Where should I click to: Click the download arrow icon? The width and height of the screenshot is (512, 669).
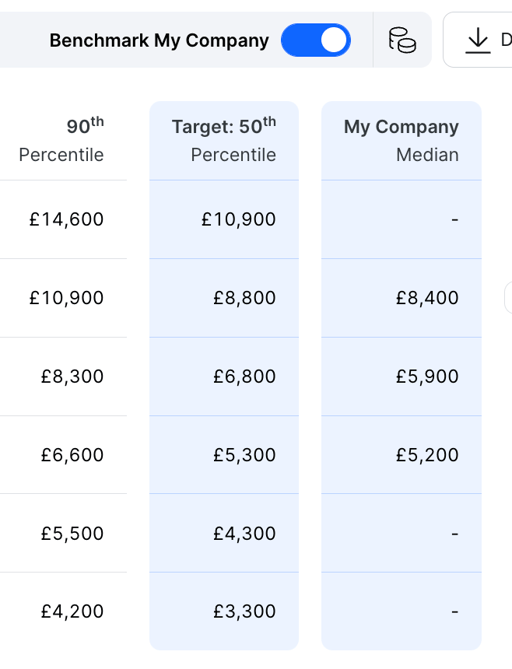point(477,41)
